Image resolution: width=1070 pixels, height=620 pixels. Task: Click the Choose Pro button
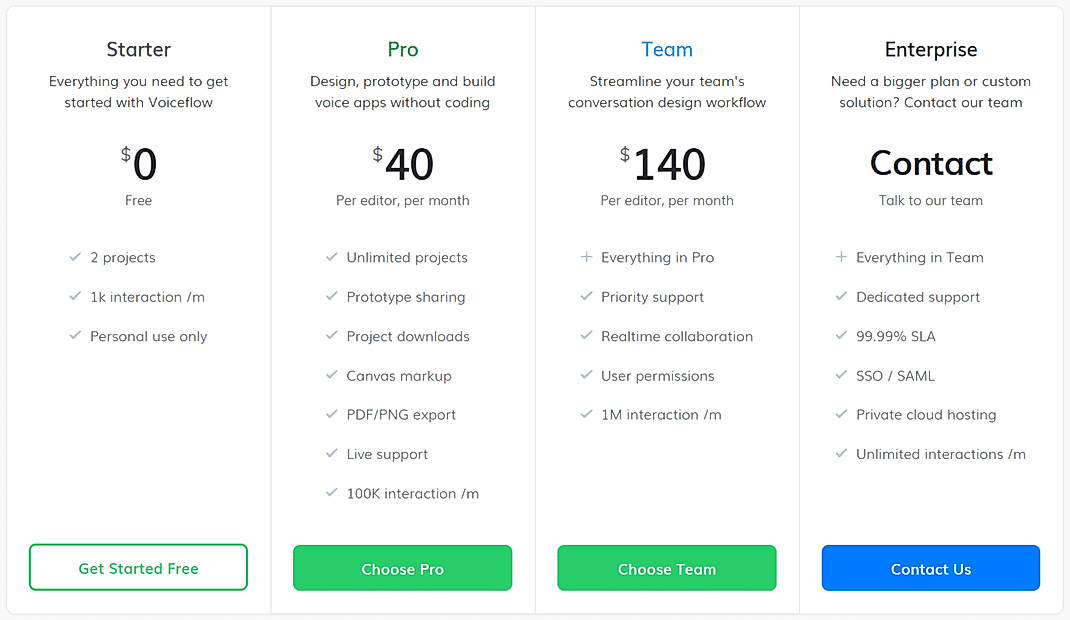pos(402,567)
